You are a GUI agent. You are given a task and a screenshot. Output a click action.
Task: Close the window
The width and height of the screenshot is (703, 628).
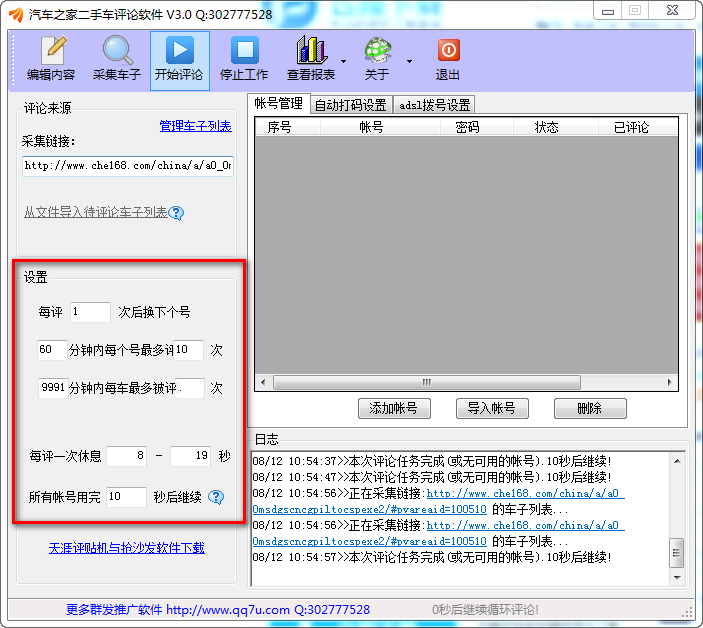(673, 11)
